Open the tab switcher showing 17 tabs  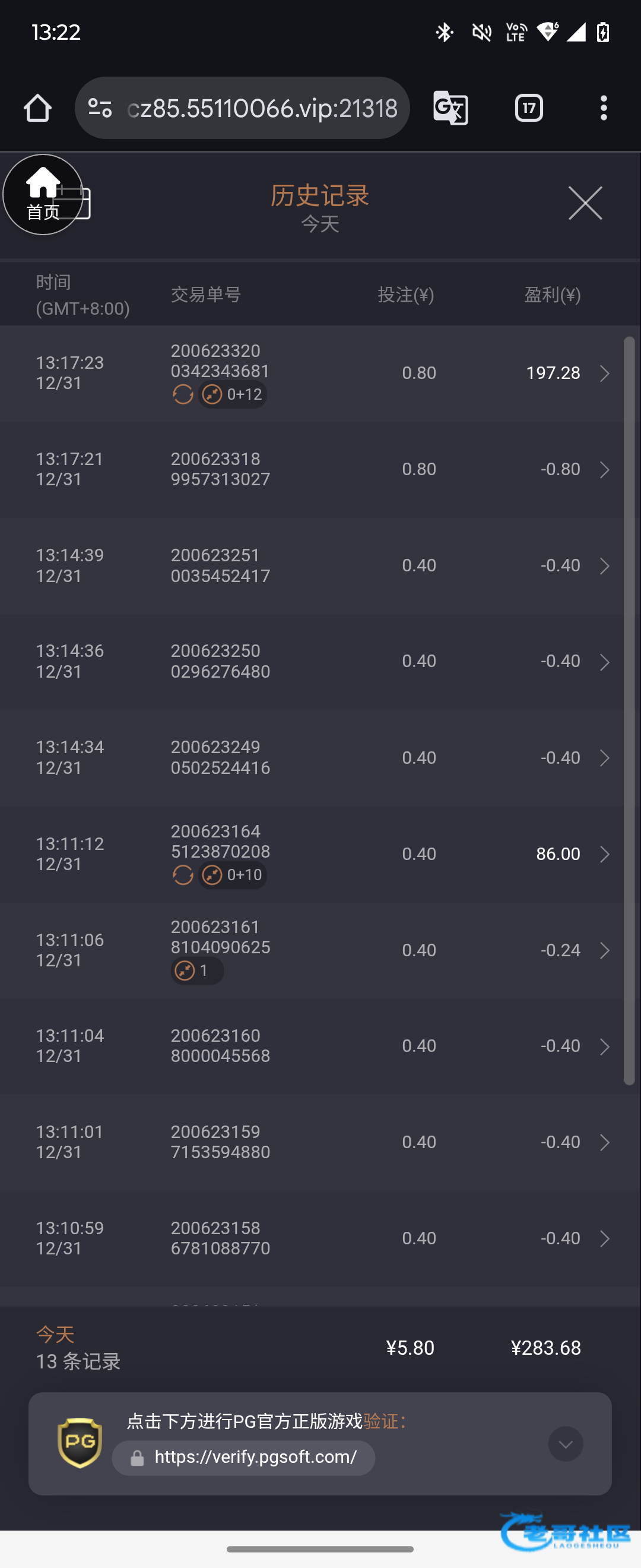tap(528, 108)
